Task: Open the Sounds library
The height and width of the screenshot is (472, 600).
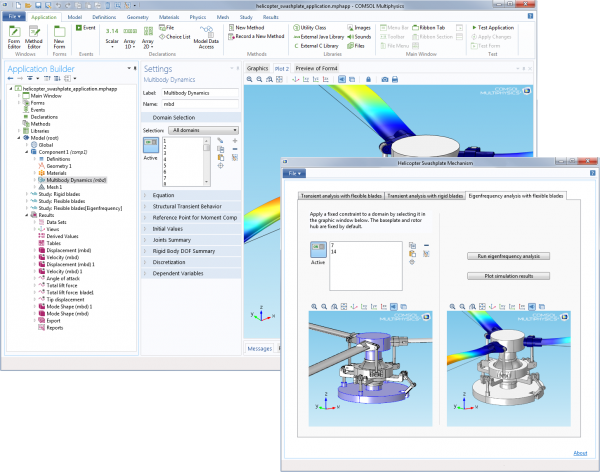Action: [359, 37]
